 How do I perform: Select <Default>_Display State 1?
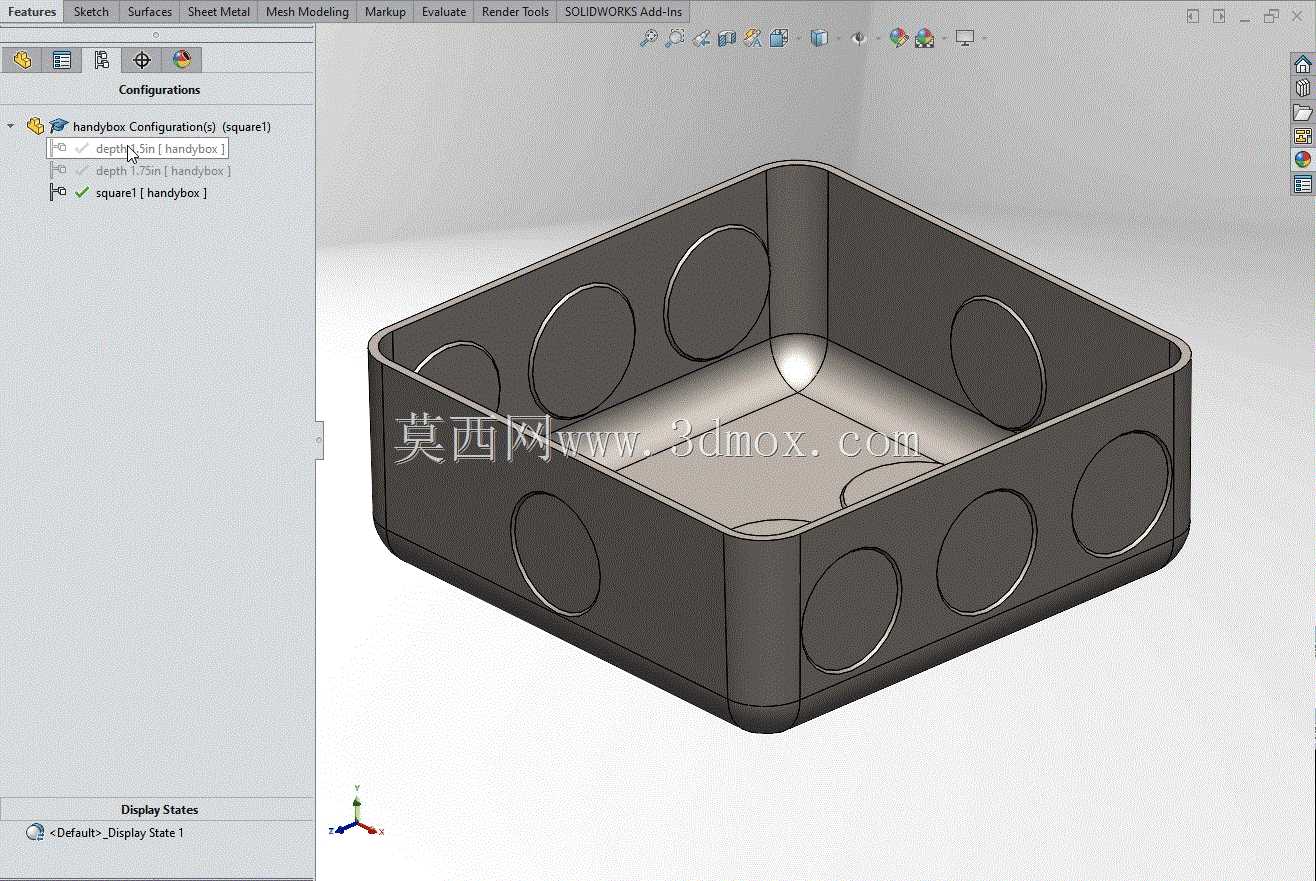(x=105, y=832)
